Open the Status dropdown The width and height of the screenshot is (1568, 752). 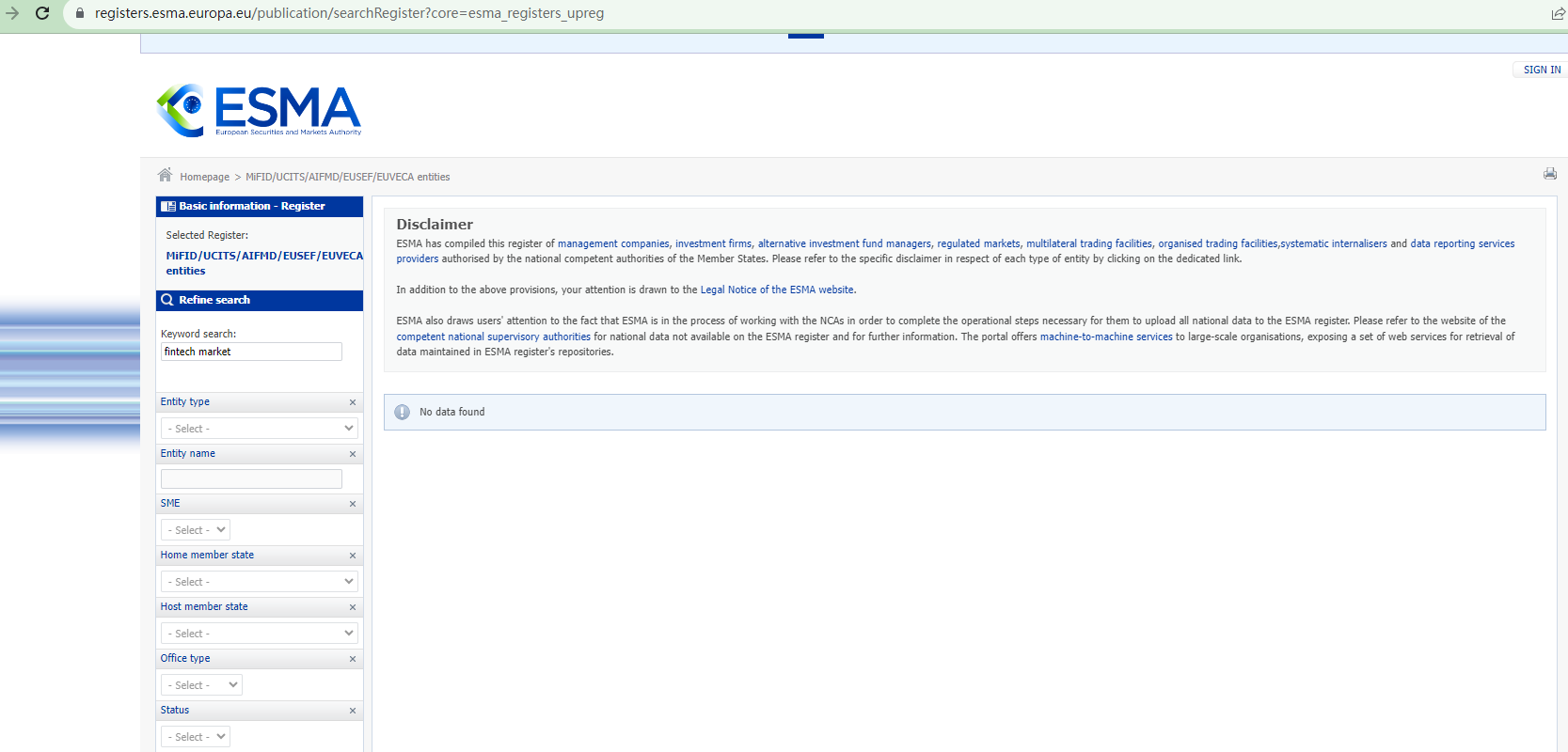(x=196, y=737)
